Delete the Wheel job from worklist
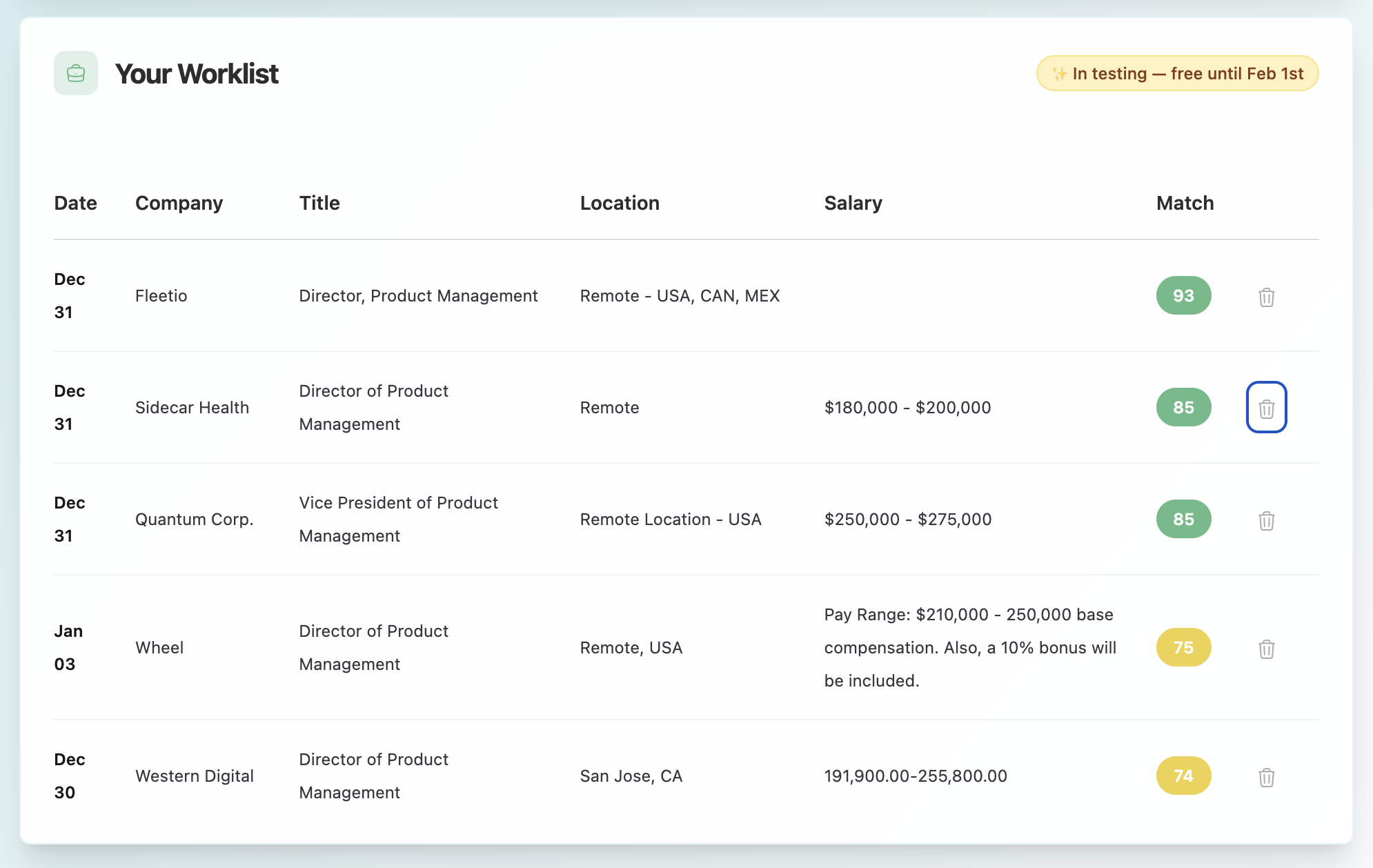Image resolution: width=1373 pixels, height=868 pixels. coord(1266,649)
